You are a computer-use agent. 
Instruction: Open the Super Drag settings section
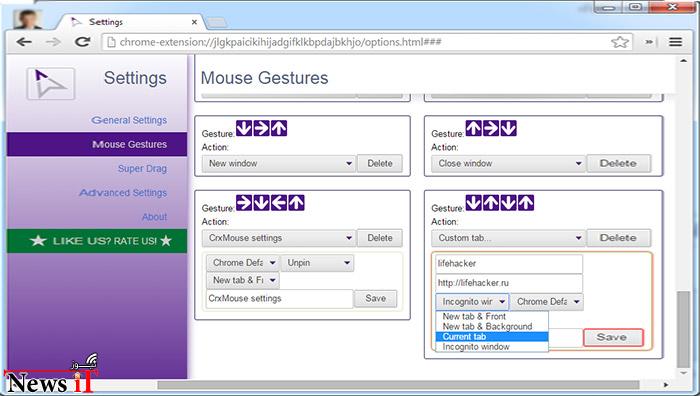(142, 169)
